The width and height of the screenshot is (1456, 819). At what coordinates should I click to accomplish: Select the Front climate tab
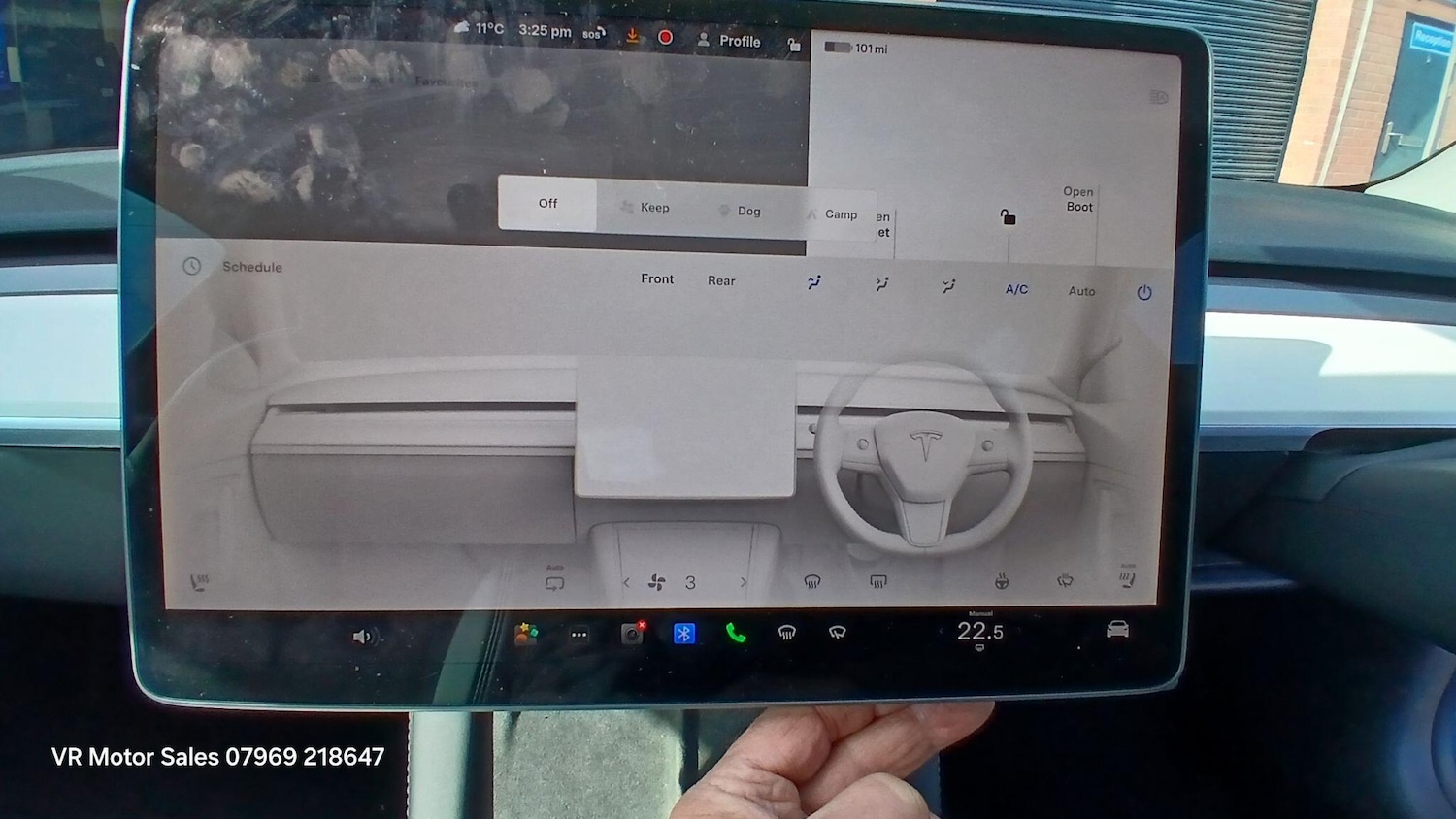(x=657, y=278)
